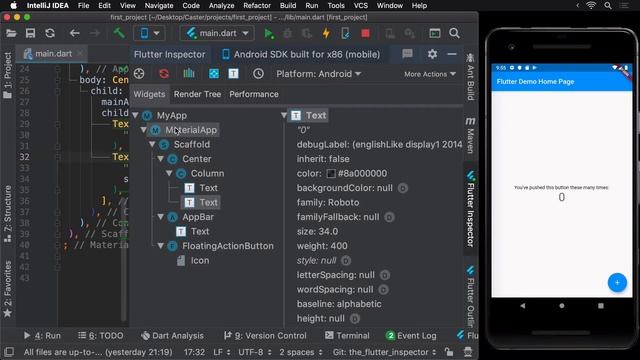Screen dimensions: 640x360
Task: Open the Refactor menu
Action: [x=257, y=6]
